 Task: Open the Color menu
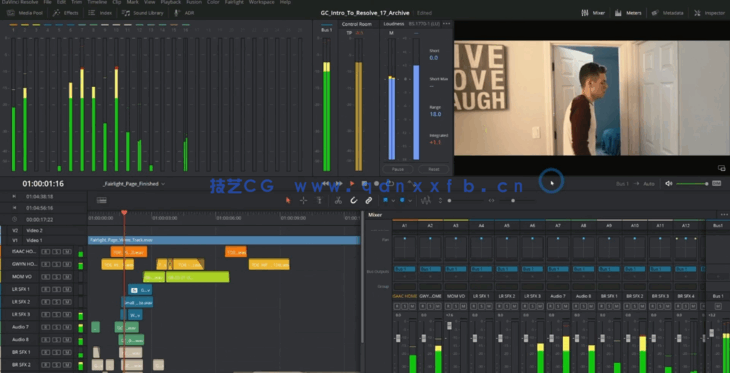click(213, 2)
